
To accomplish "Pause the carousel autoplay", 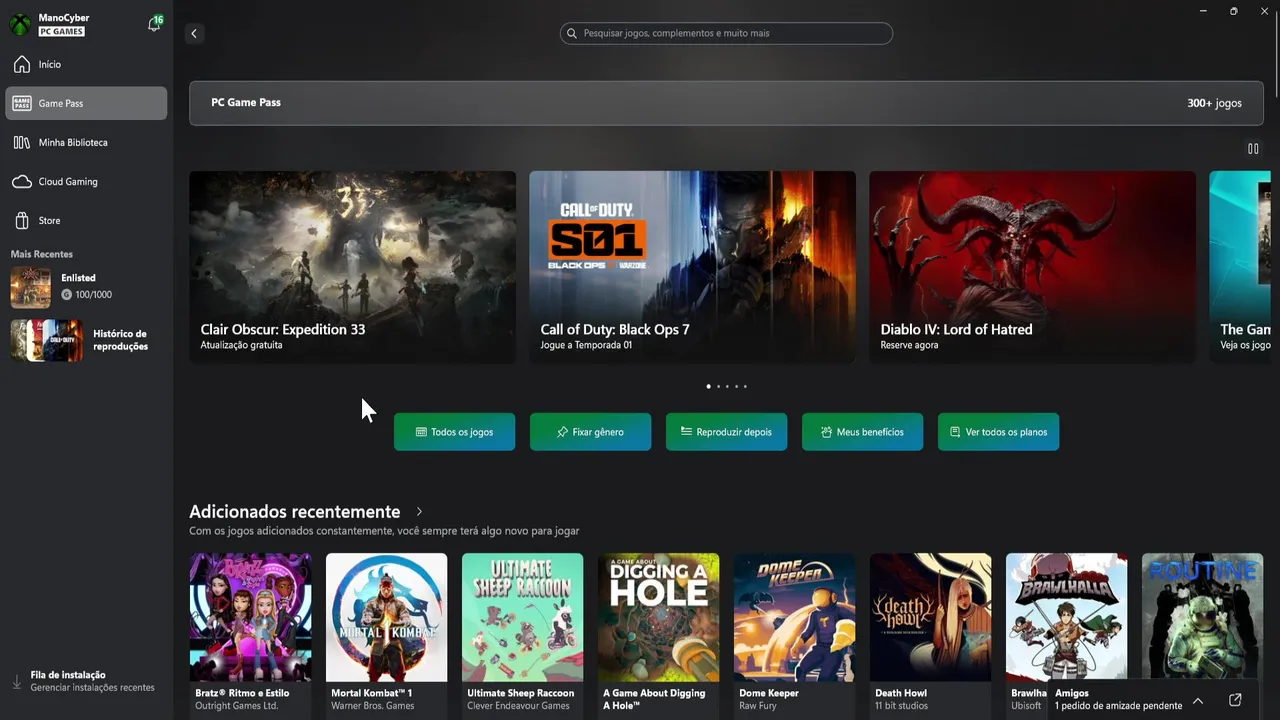I will (1253, 148).
